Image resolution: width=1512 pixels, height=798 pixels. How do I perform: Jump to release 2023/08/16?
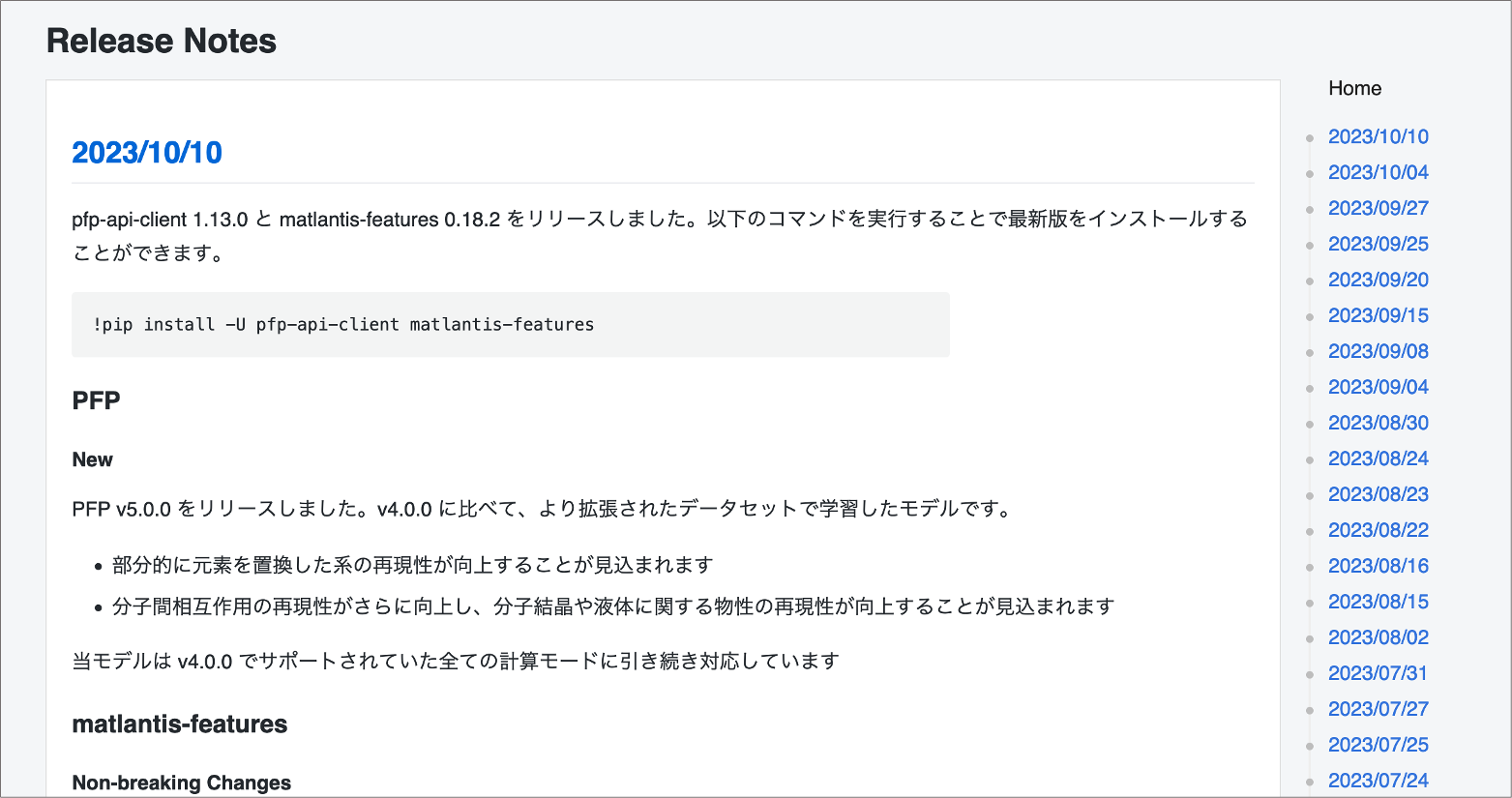(1378, 566)
